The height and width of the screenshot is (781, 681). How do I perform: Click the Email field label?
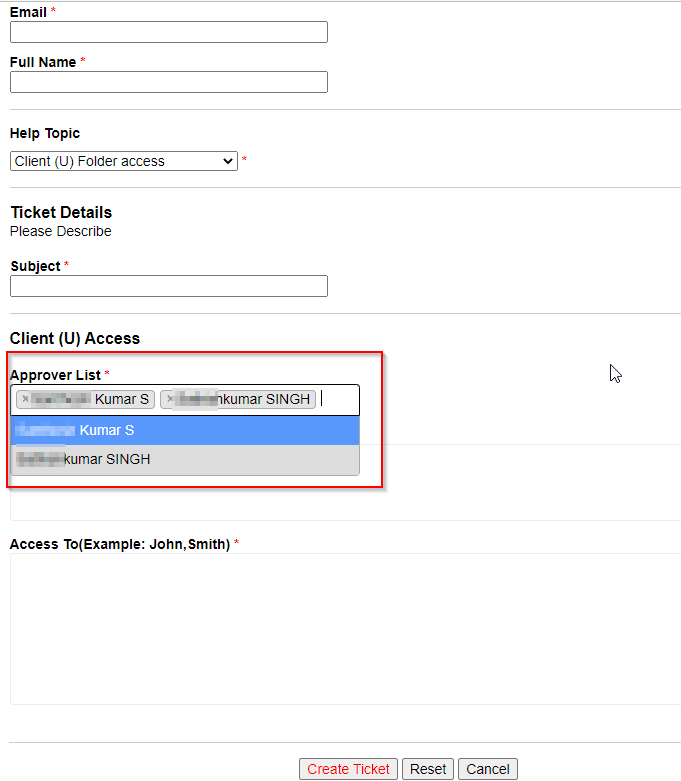28,12
